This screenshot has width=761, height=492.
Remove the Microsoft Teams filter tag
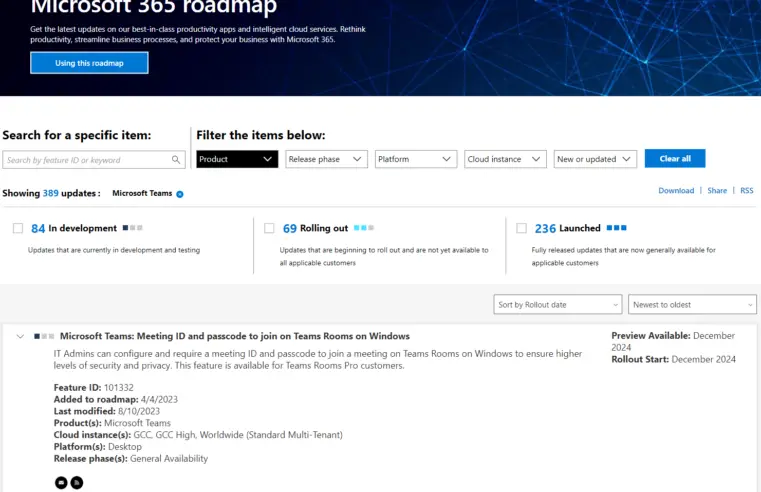[180, 194]
